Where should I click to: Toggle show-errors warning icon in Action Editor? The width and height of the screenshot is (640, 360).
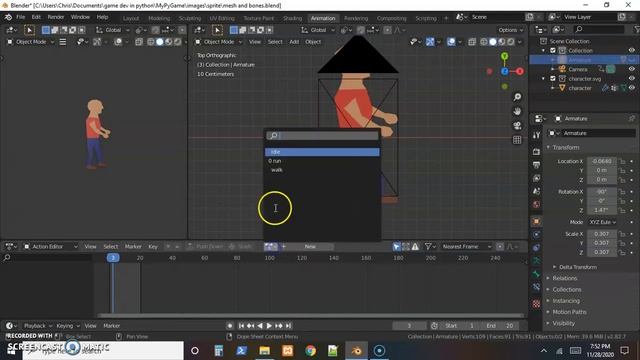415,247
